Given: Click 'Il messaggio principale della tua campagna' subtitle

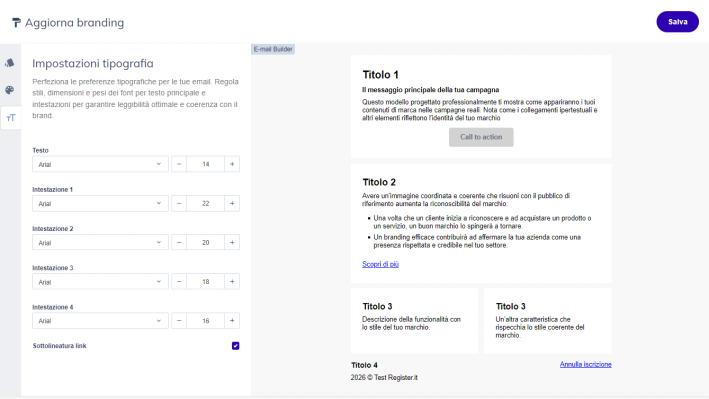Looking at the screenshot, I should point(430,90).
